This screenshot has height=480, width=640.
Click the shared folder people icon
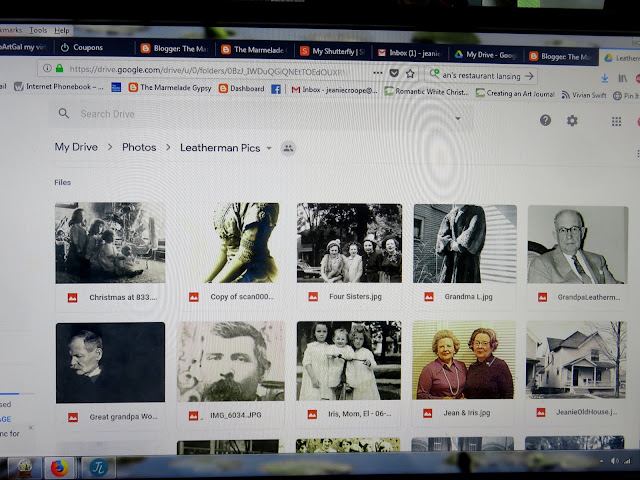288,148
